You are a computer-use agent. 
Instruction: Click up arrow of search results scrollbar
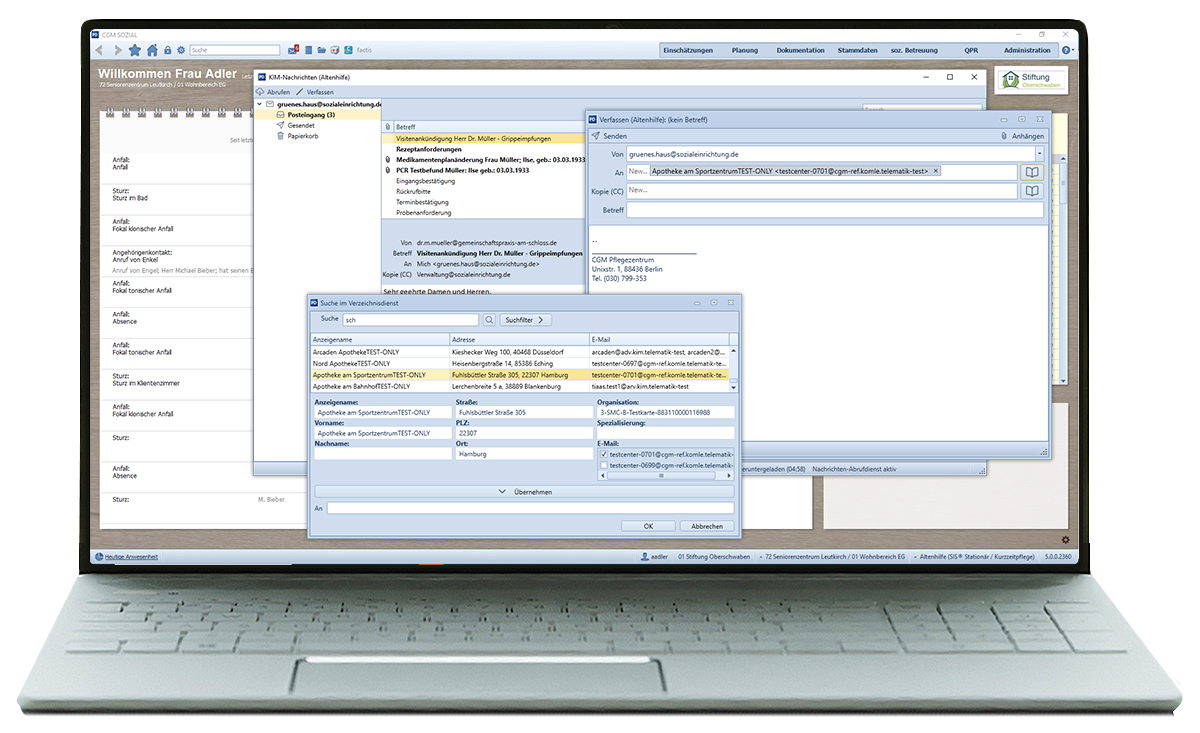click(735, 351)
